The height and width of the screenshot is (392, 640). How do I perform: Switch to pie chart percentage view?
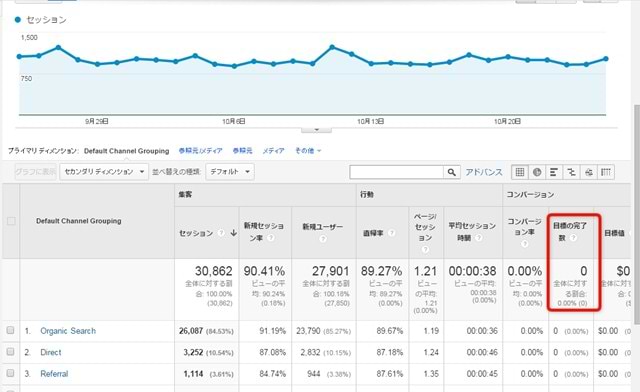tap(537, 172)
